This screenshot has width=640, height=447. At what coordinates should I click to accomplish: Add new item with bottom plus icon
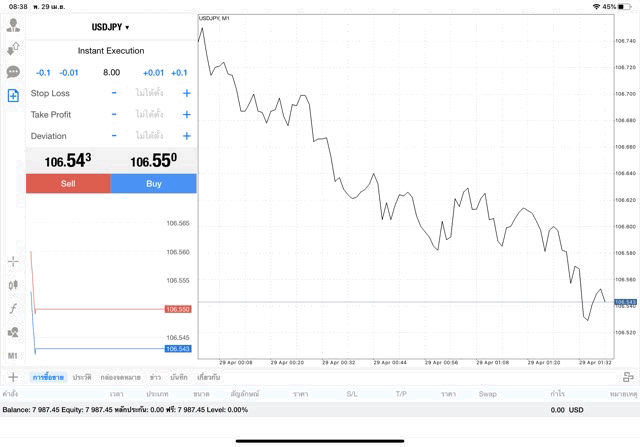(x=13, y=377)
